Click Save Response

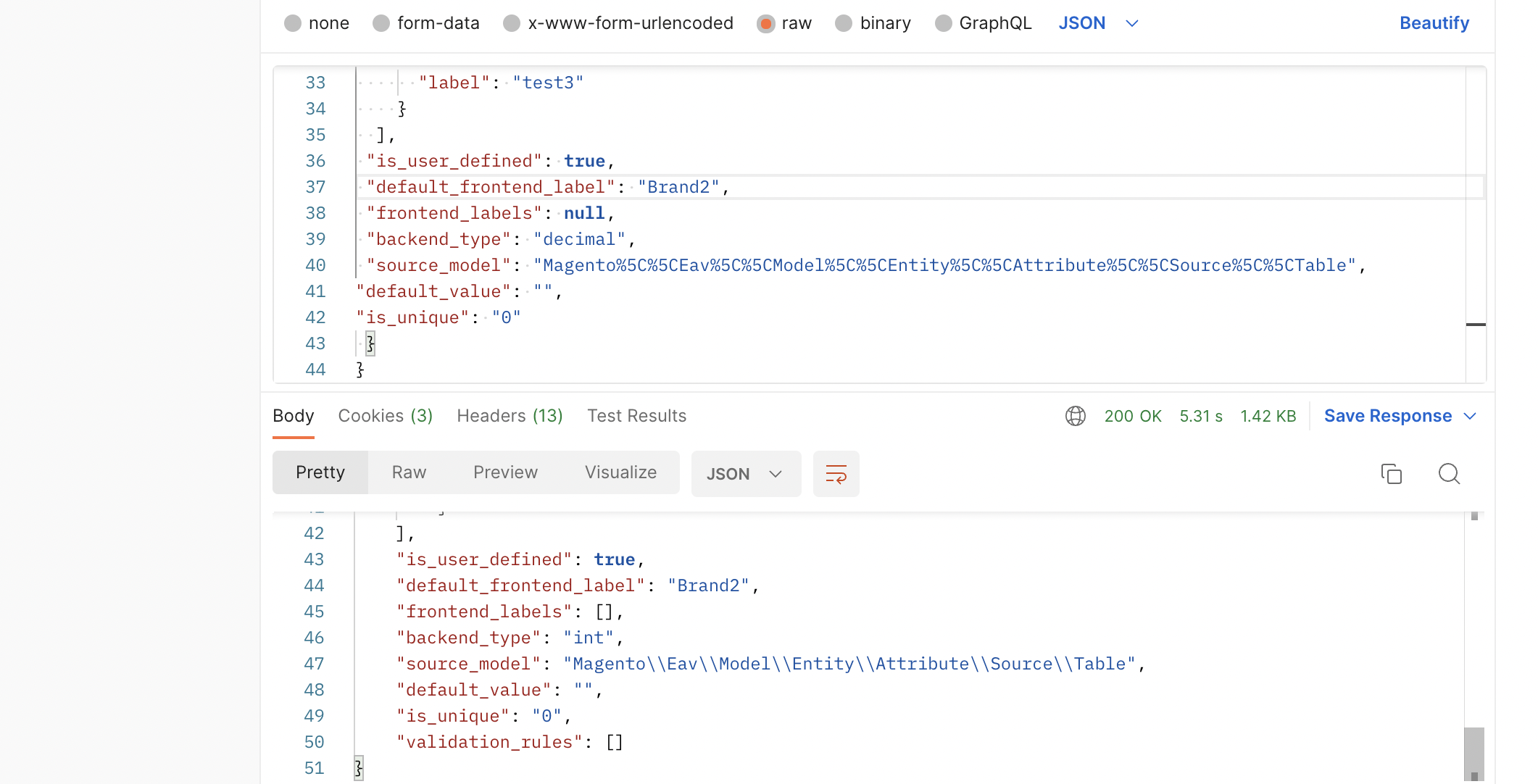pyautogui.click(x=1387, y=416)
